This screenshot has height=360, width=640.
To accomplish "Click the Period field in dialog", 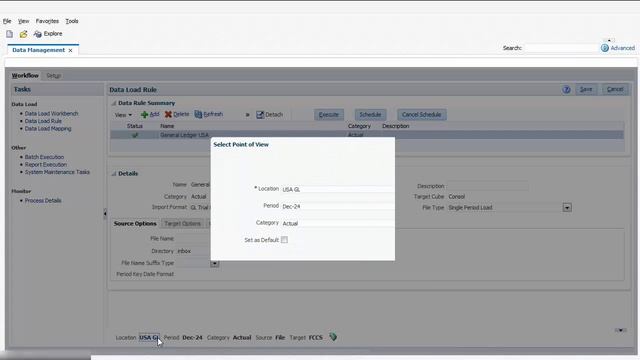I will pos(338,207).
